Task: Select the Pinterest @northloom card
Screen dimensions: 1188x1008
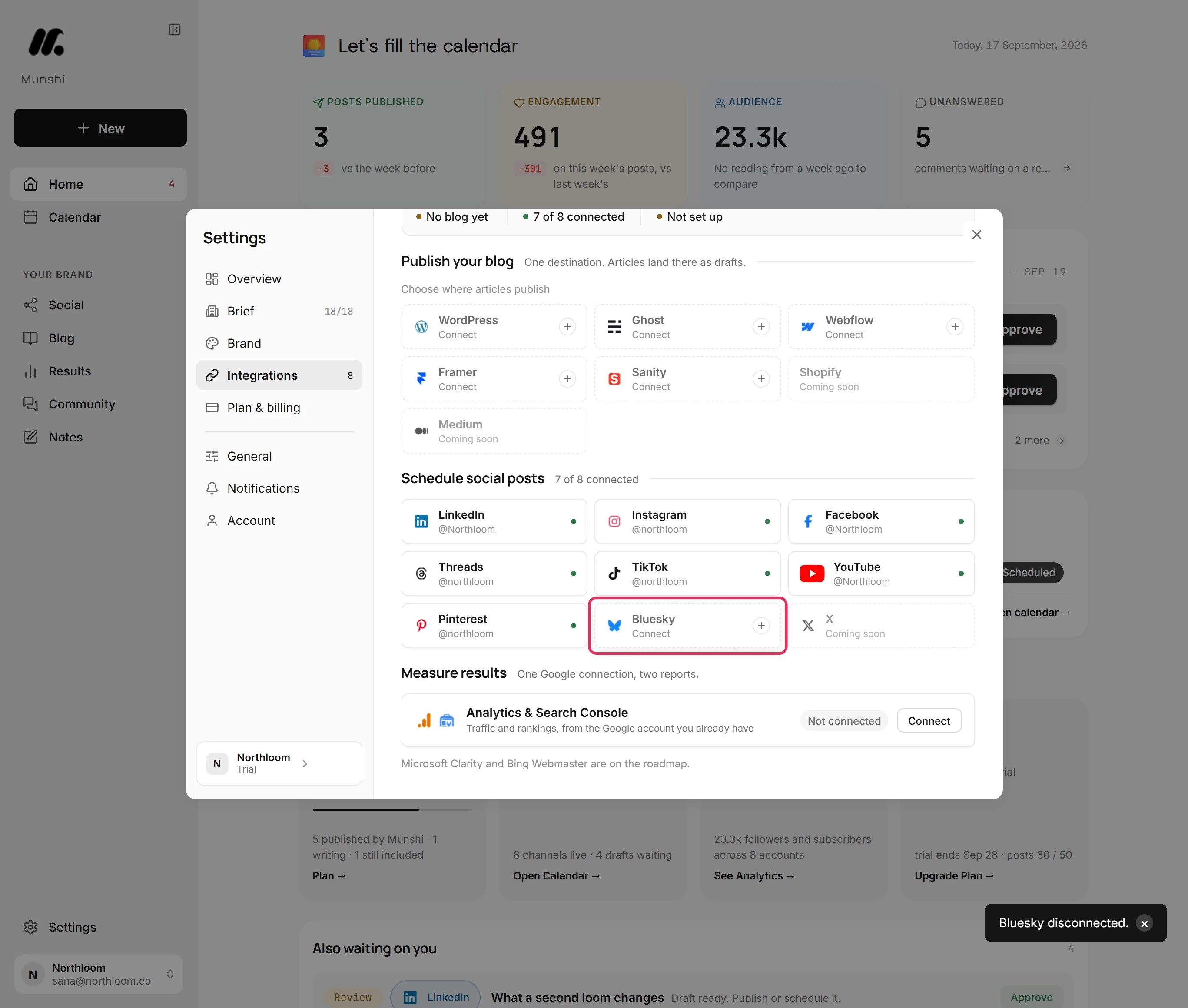Action: [494, 626]
